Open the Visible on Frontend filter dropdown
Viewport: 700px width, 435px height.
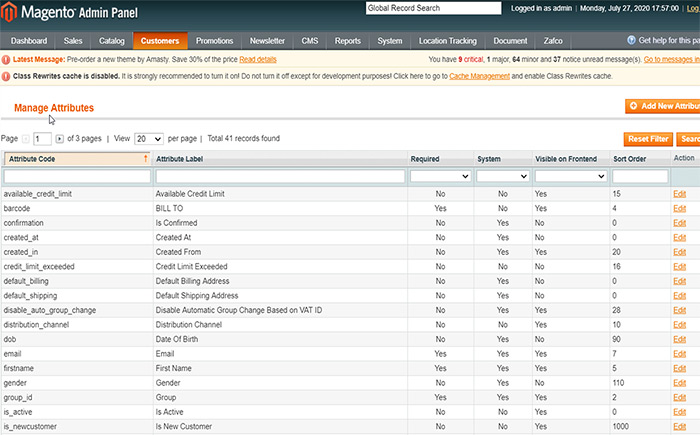pyautogui.click(x=571, y=176)
